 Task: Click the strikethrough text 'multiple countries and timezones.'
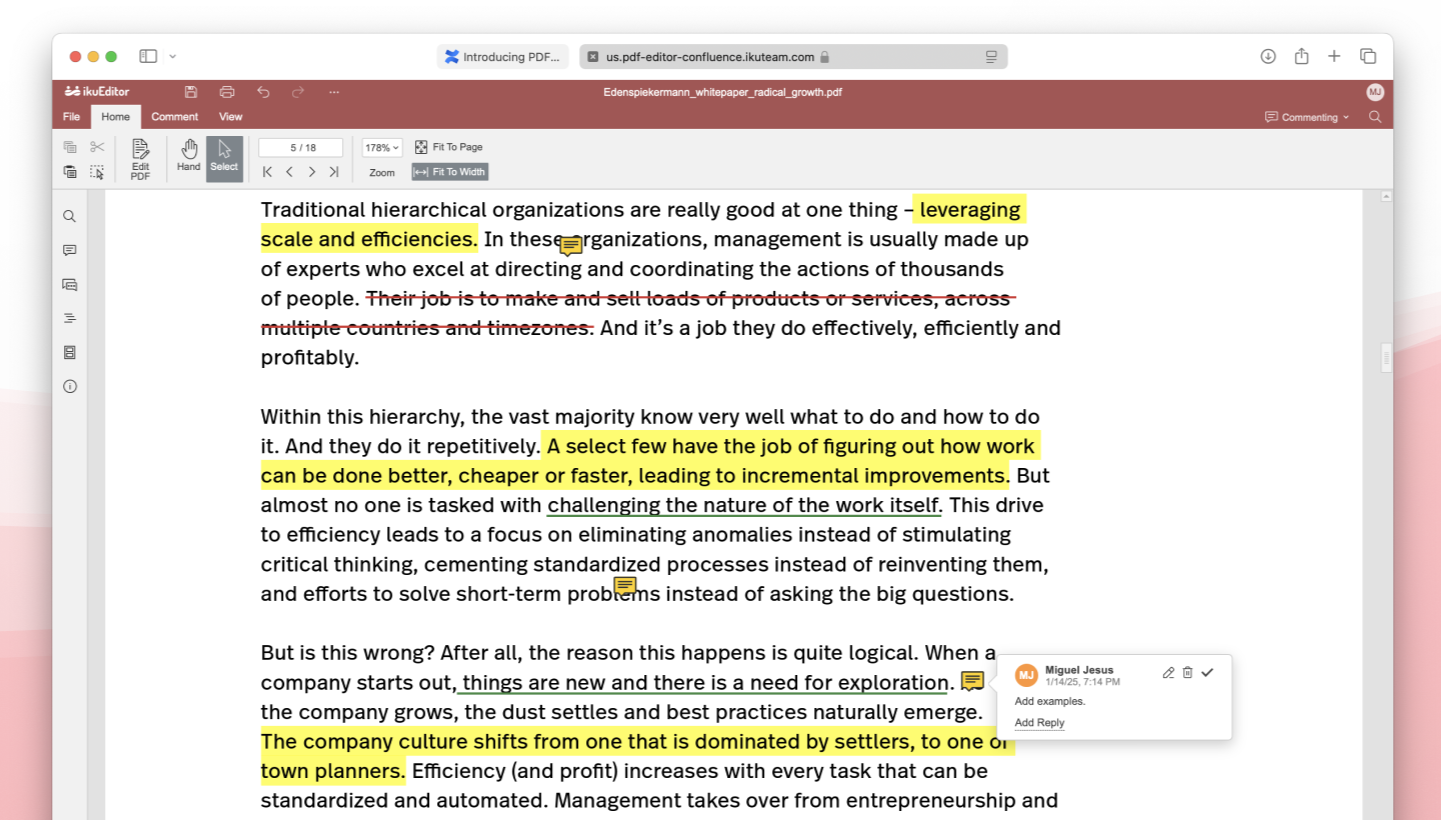tap(427, 328)
